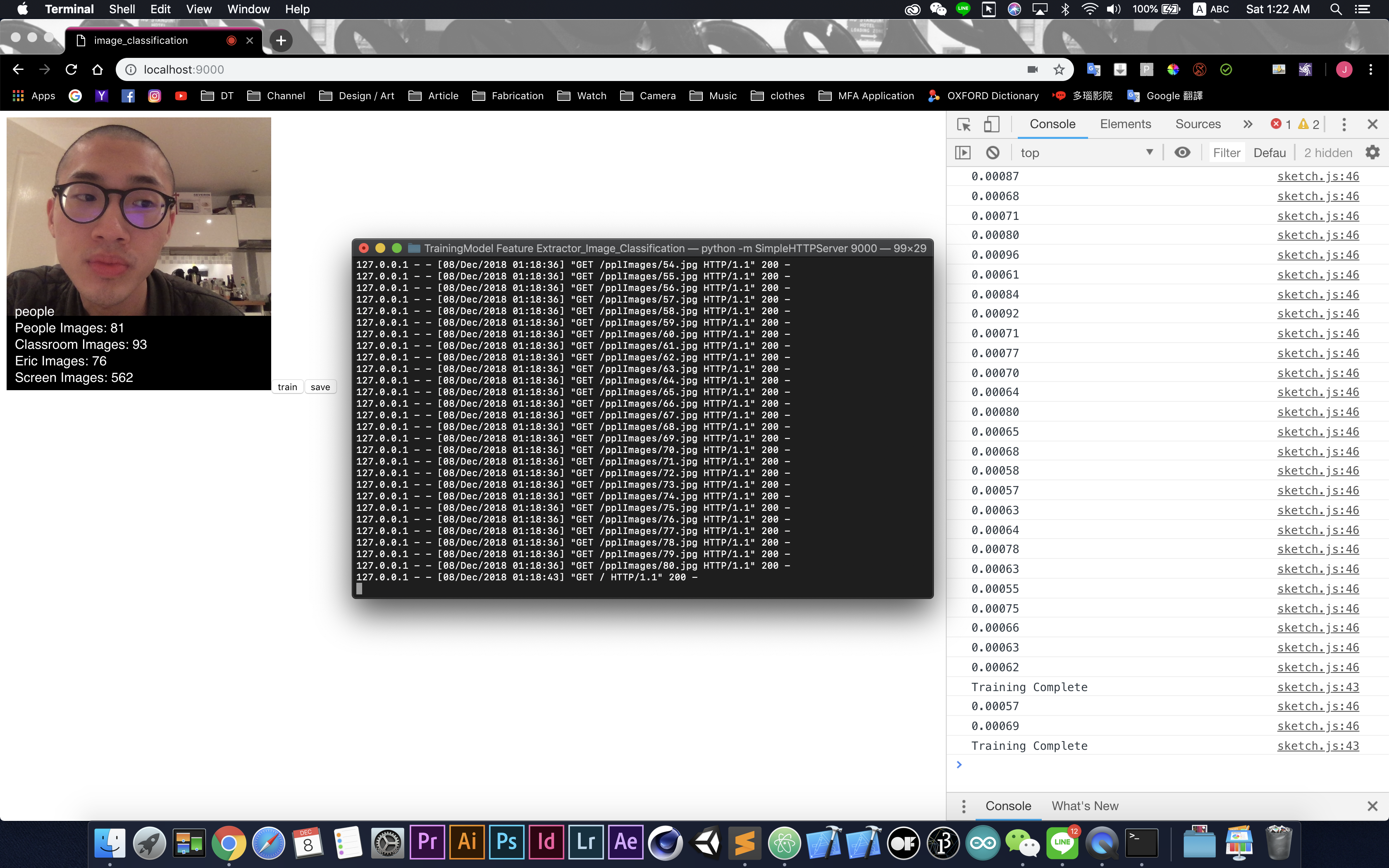The image size is (1389, 868).
Task: Open console settings gear icon
Action: tap(1372, 153)
